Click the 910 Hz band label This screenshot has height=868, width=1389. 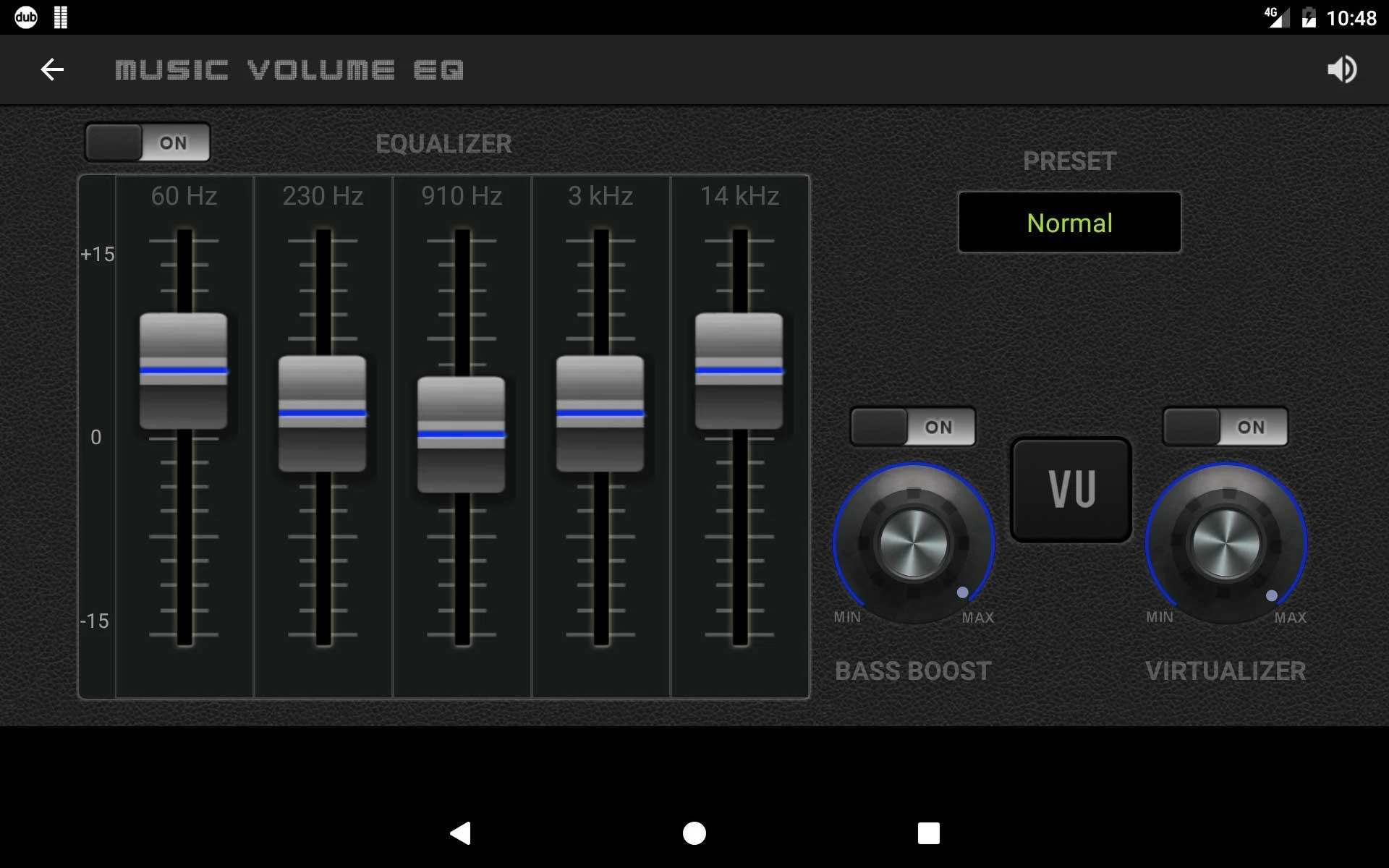[462, 196]
